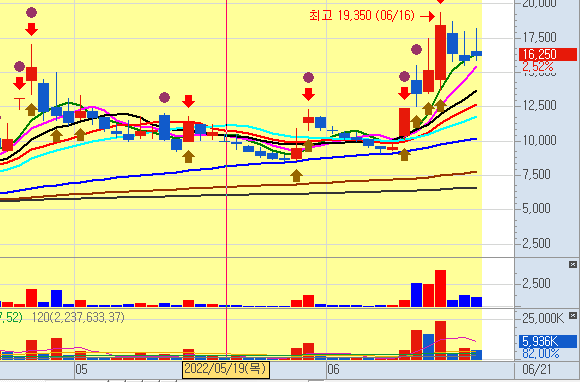Viewport: 580px width, 382px height.
Task: Click the 06/21 date label on time axis
Action: [x=537, y=369]
